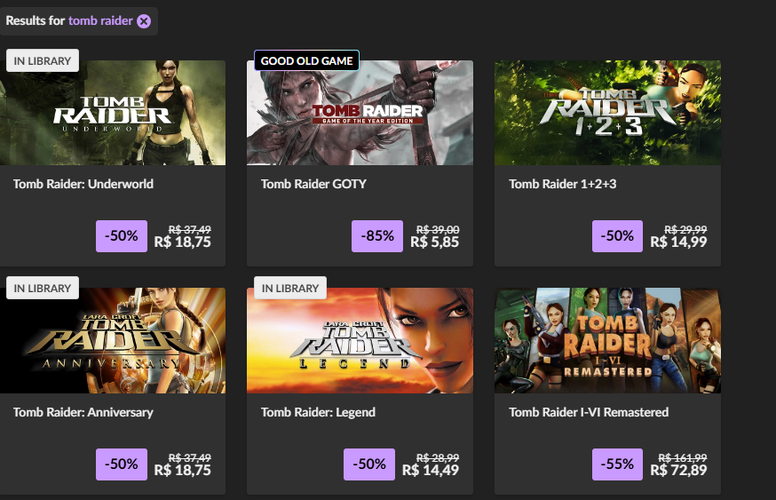Click the tomb raider search term text

click(x=100, y=21)
